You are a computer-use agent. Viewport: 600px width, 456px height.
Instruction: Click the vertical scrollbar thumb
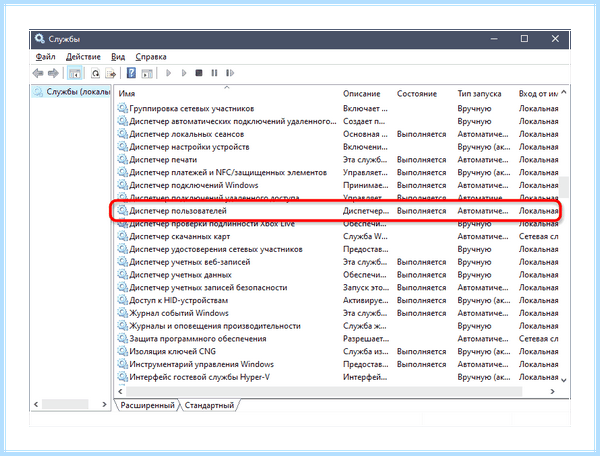564,187
